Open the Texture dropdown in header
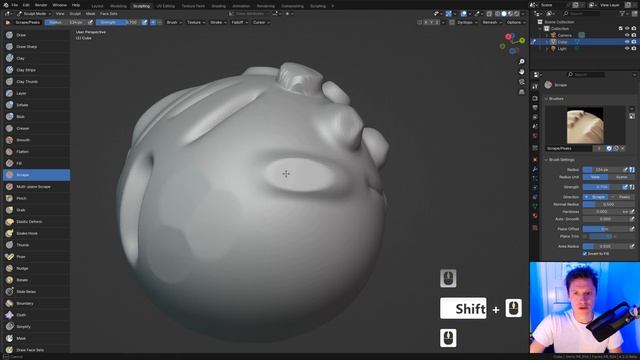640x360 pixels. click(x=196, y=22)
